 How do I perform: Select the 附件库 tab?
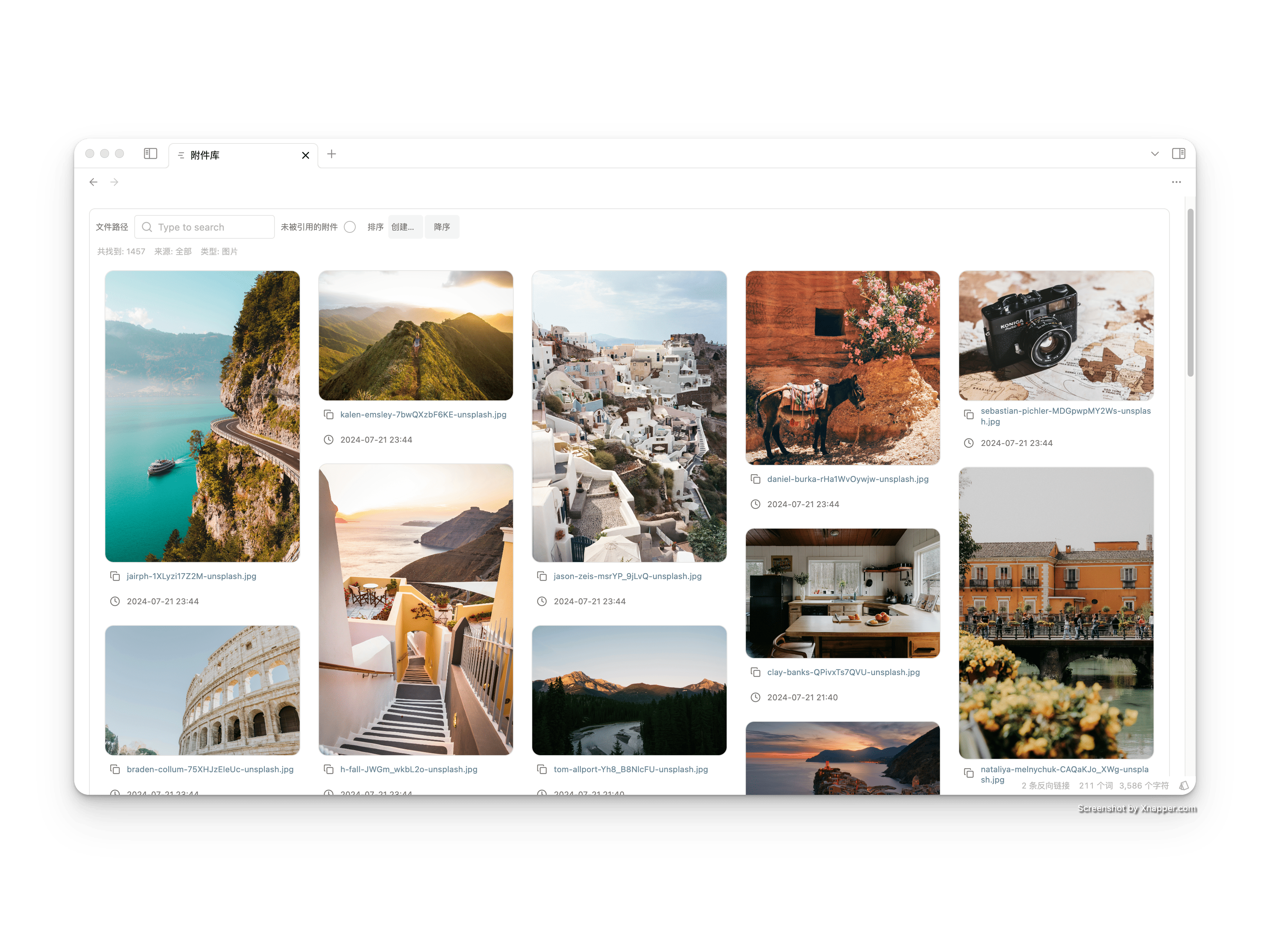(x=243, y=155)
